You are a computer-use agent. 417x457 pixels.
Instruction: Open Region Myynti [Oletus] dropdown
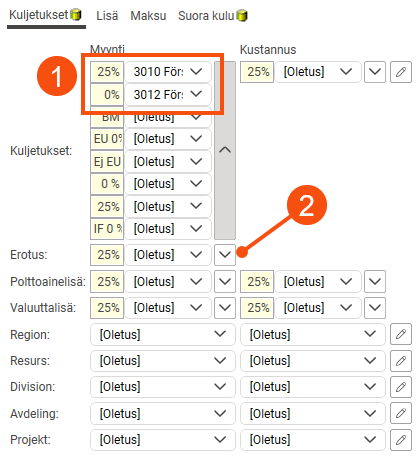[163, 334]
